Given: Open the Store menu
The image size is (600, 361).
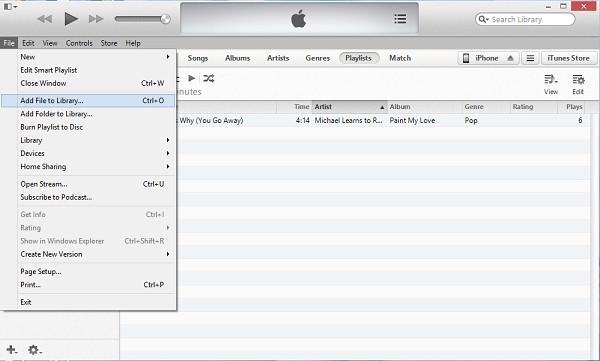Looking at the screenshot, I should [x=109, y=43].
